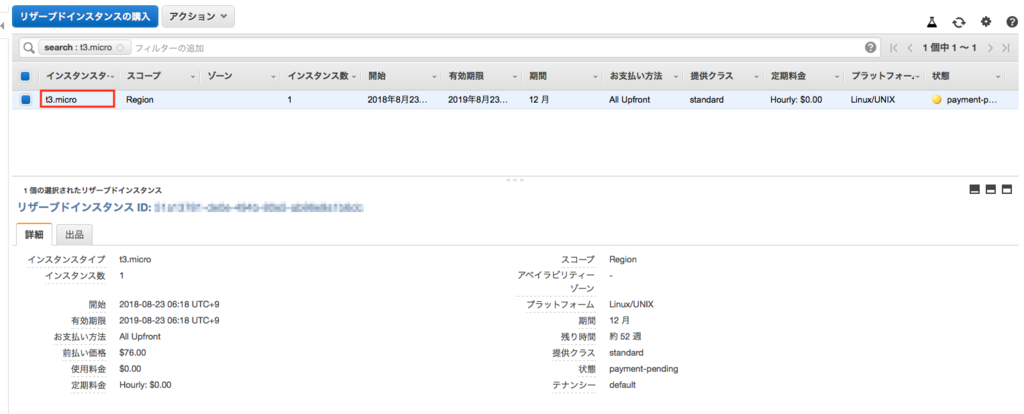The height and width of the screenshot is (414, 1024).
Task: Click the 約 52 週 remaining time value
Action: (627, 336)
